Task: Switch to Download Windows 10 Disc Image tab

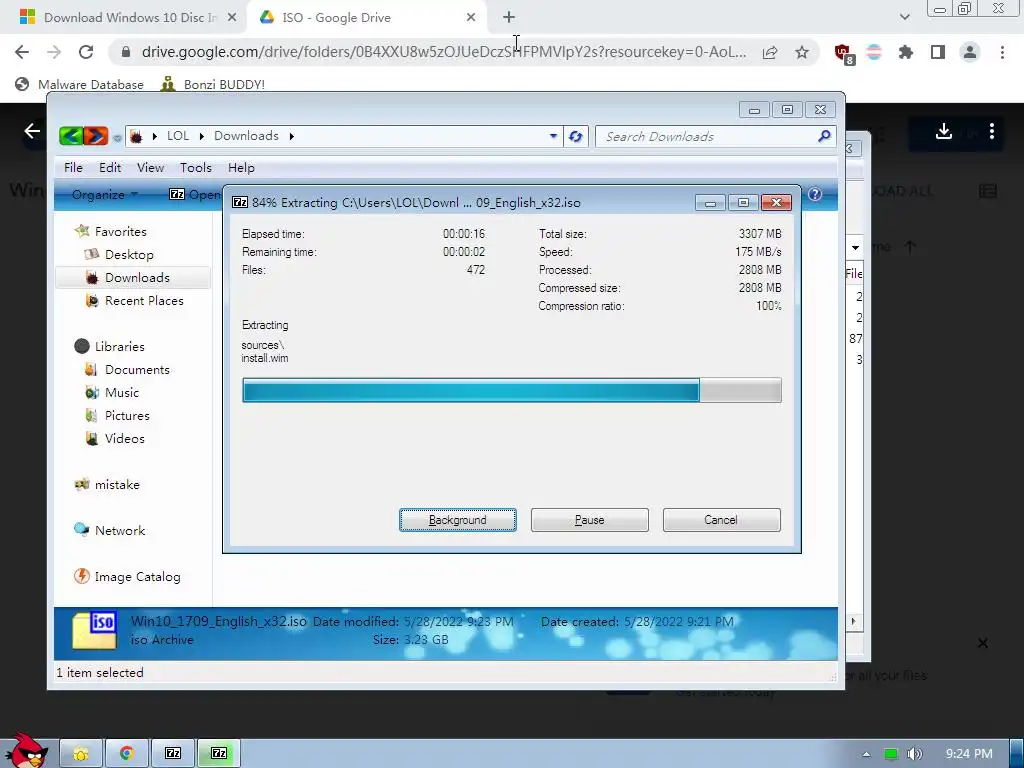Action: tap(129, 18)
